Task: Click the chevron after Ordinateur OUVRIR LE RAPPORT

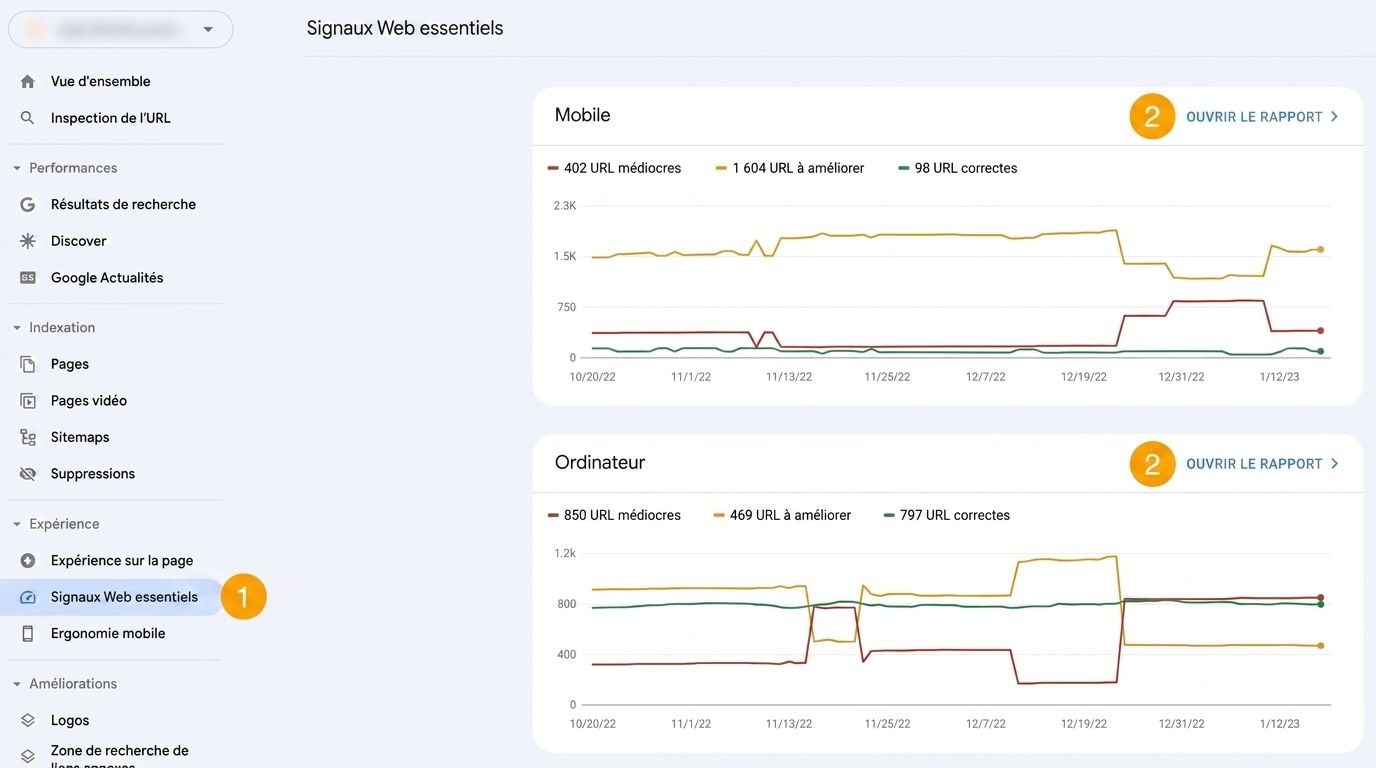Action: (1334, 464)
